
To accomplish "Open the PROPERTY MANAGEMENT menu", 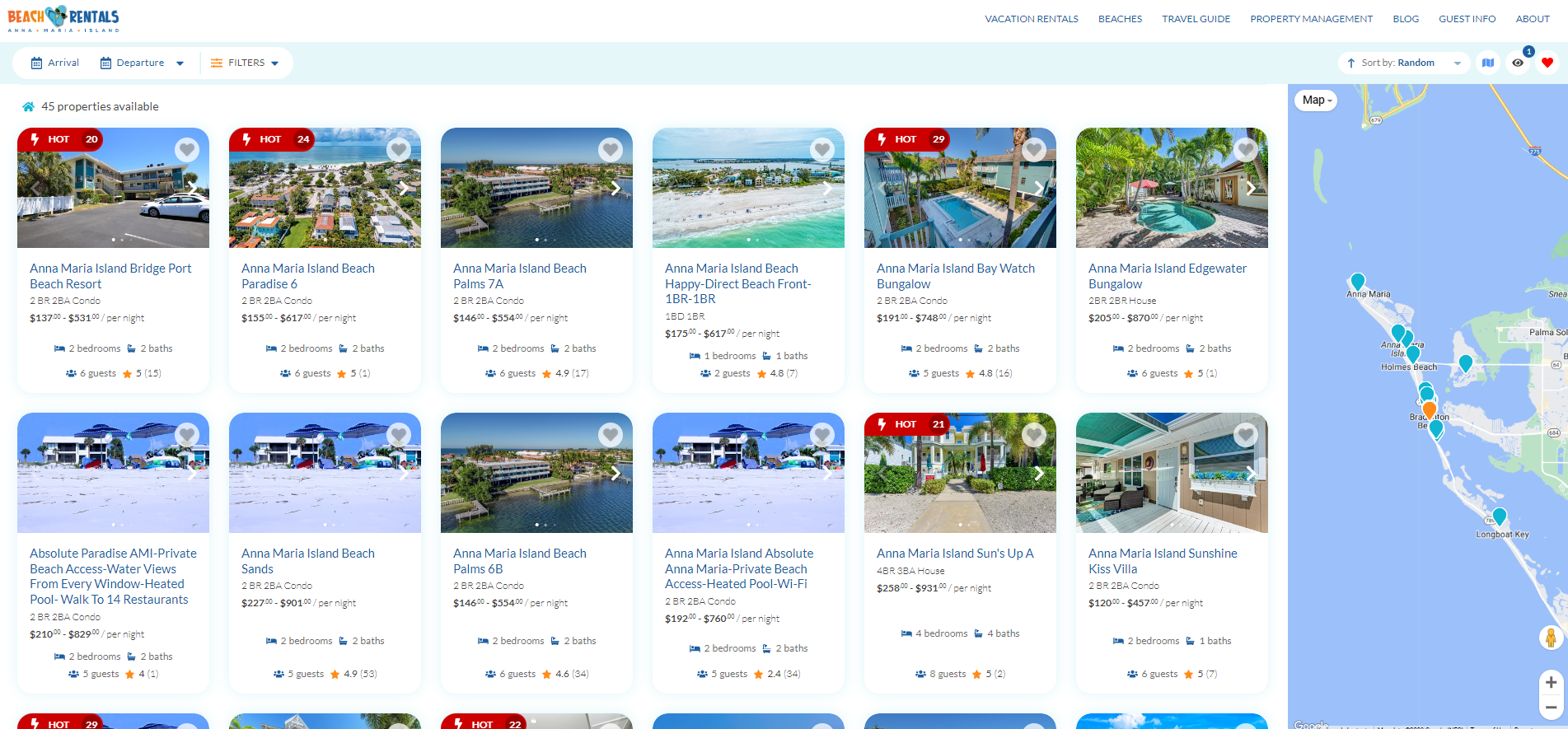I will [x=1311, y=19].
